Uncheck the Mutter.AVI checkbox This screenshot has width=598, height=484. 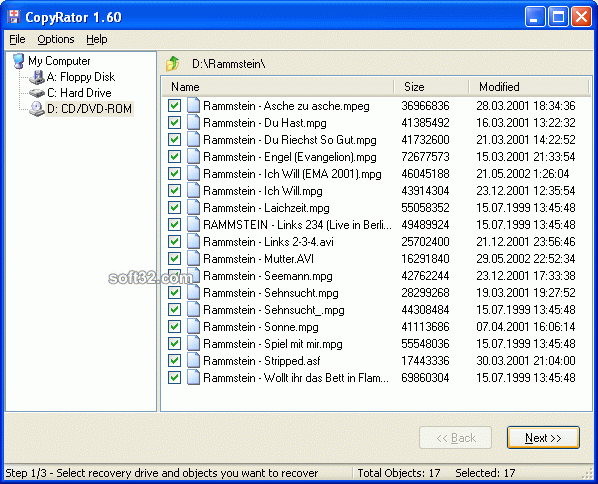coord(174,259)
